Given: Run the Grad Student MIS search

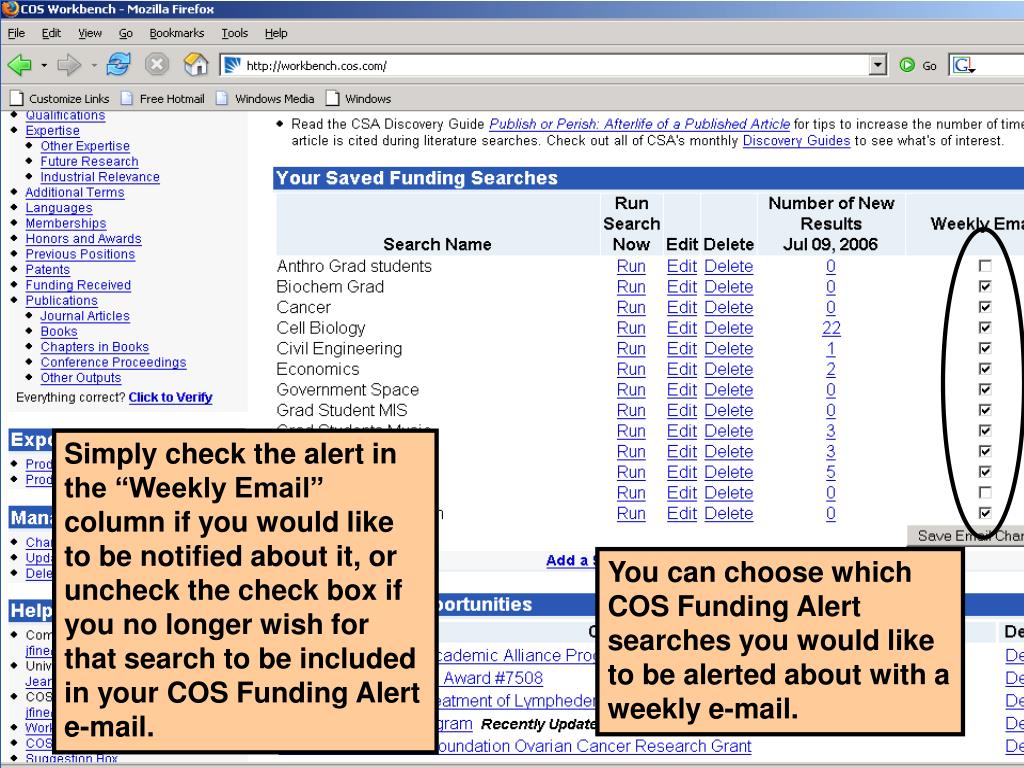Looking at the screenshot, I should 631,411.
